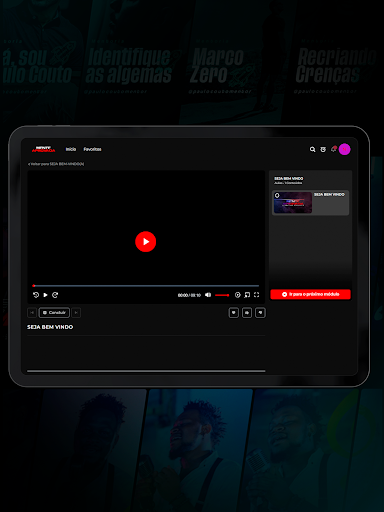Click the small play icon in controls
The width and height of the screenshot is (384, 512).
[x=46, y=295]
